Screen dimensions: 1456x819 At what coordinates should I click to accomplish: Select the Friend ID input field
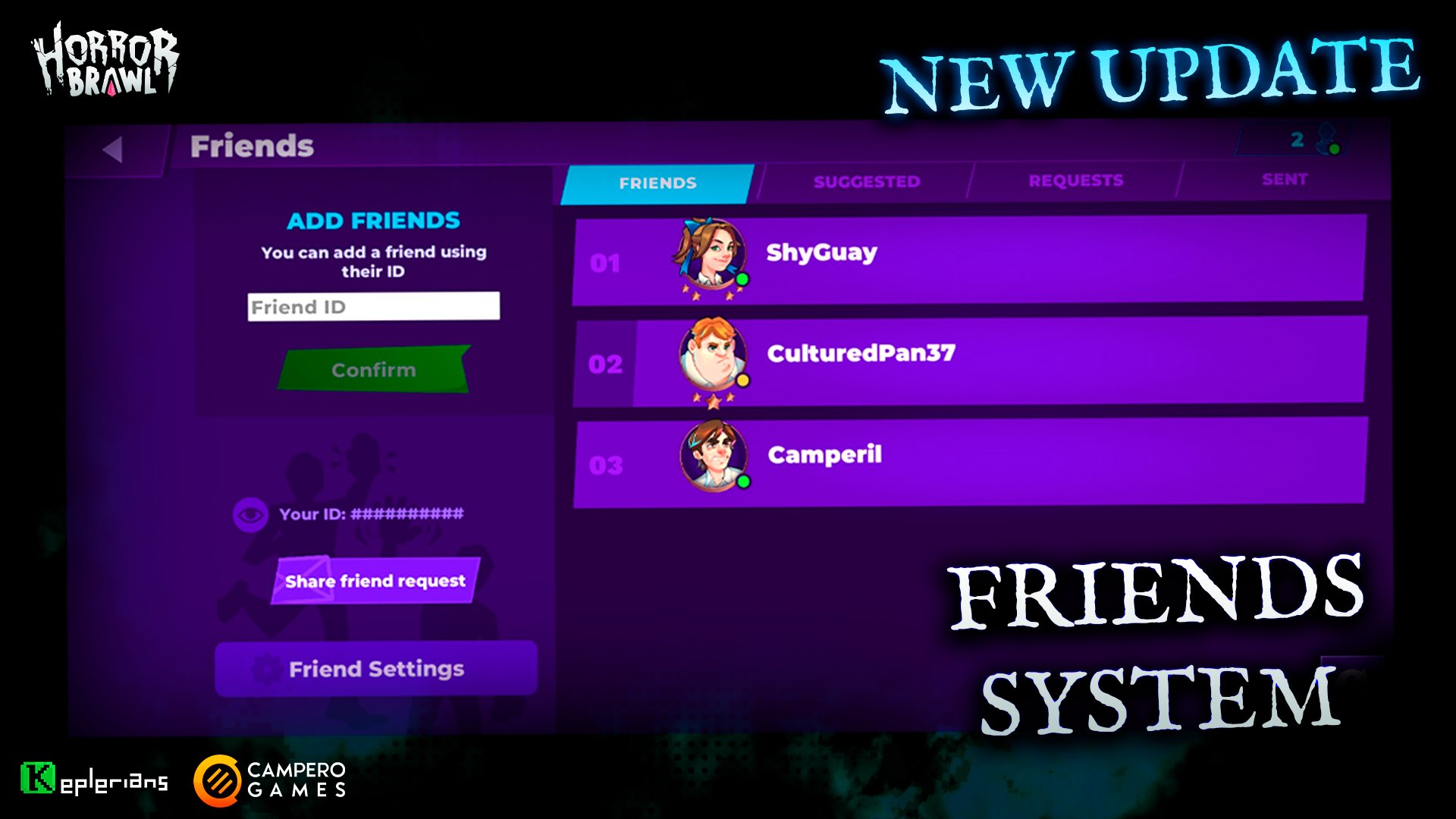375,308
